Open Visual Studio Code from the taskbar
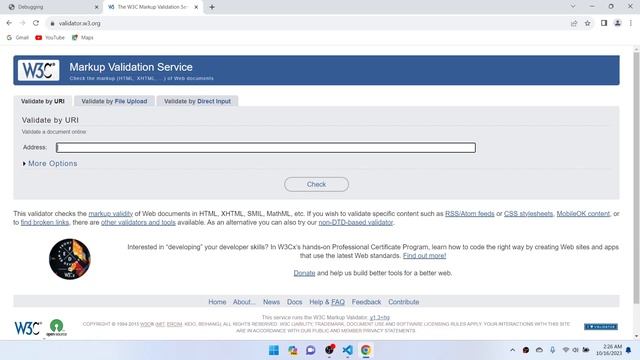Screen dimensions: 640x360 click(x=347, y=350)
